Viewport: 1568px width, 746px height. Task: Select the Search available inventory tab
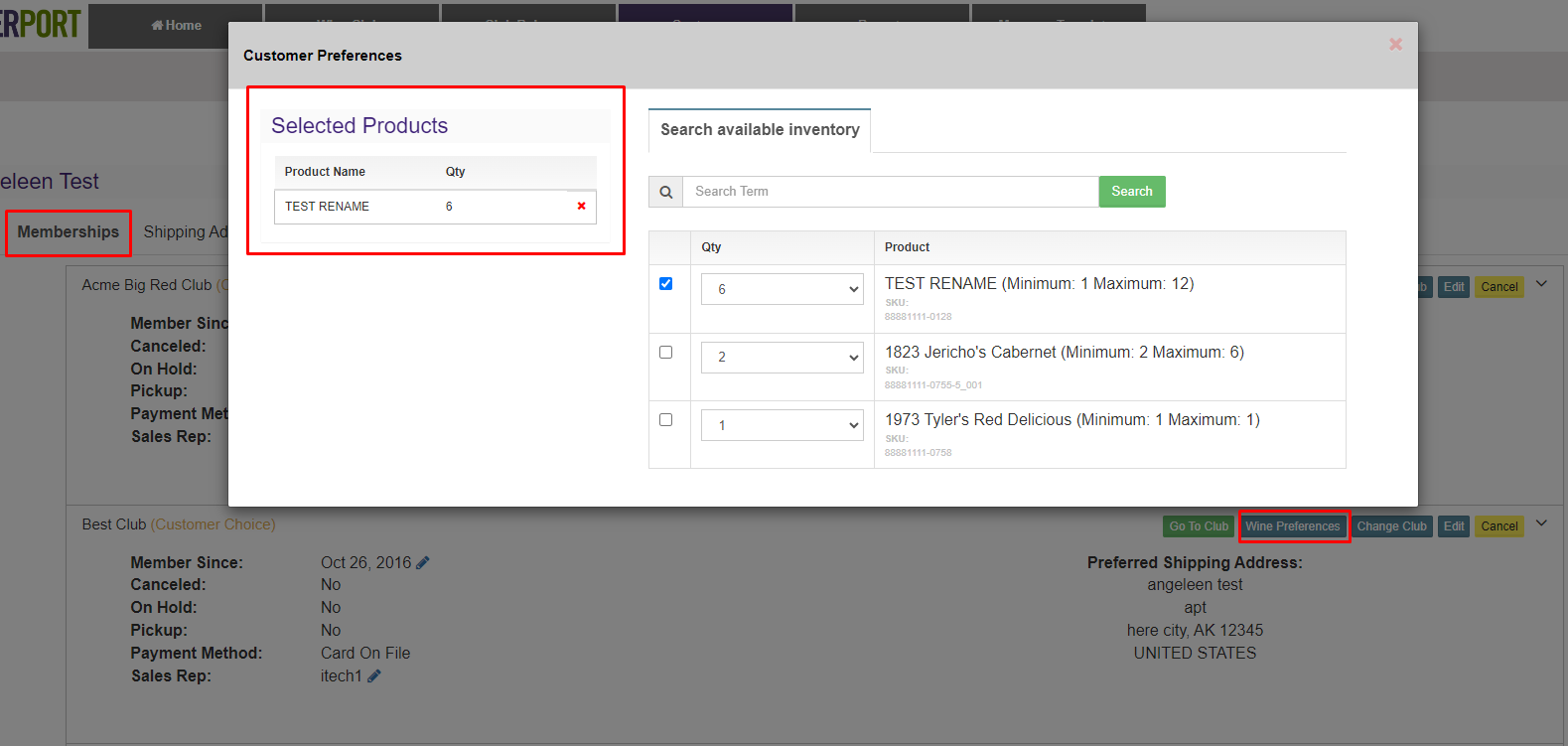tap(760, 130)
